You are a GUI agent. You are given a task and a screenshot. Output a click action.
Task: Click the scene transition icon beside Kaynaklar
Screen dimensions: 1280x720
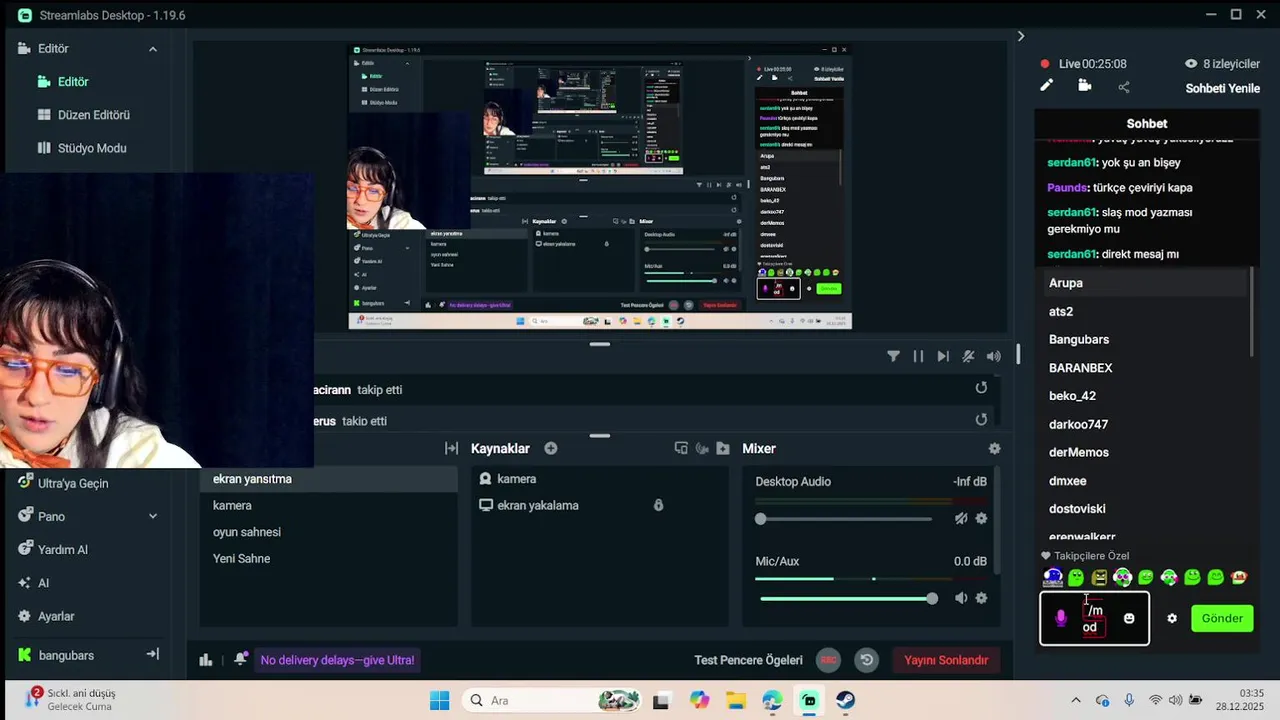click(451, 449)
